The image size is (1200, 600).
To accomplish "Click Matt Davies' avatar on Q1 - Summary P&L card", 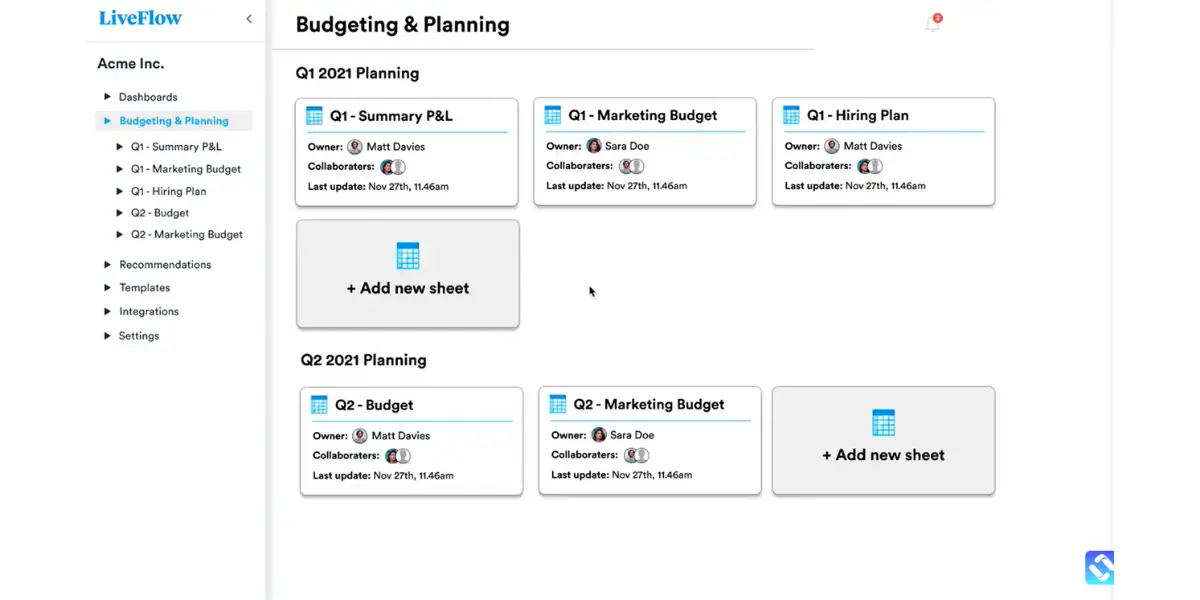I will (355, 146).
